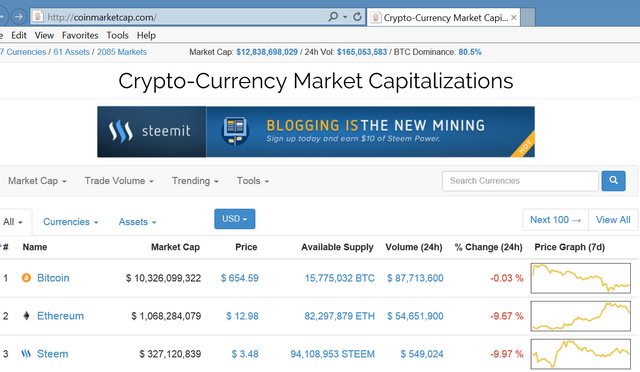Select the Crypto-Currency Market Capi... browser tab

[x=443, y=18]
